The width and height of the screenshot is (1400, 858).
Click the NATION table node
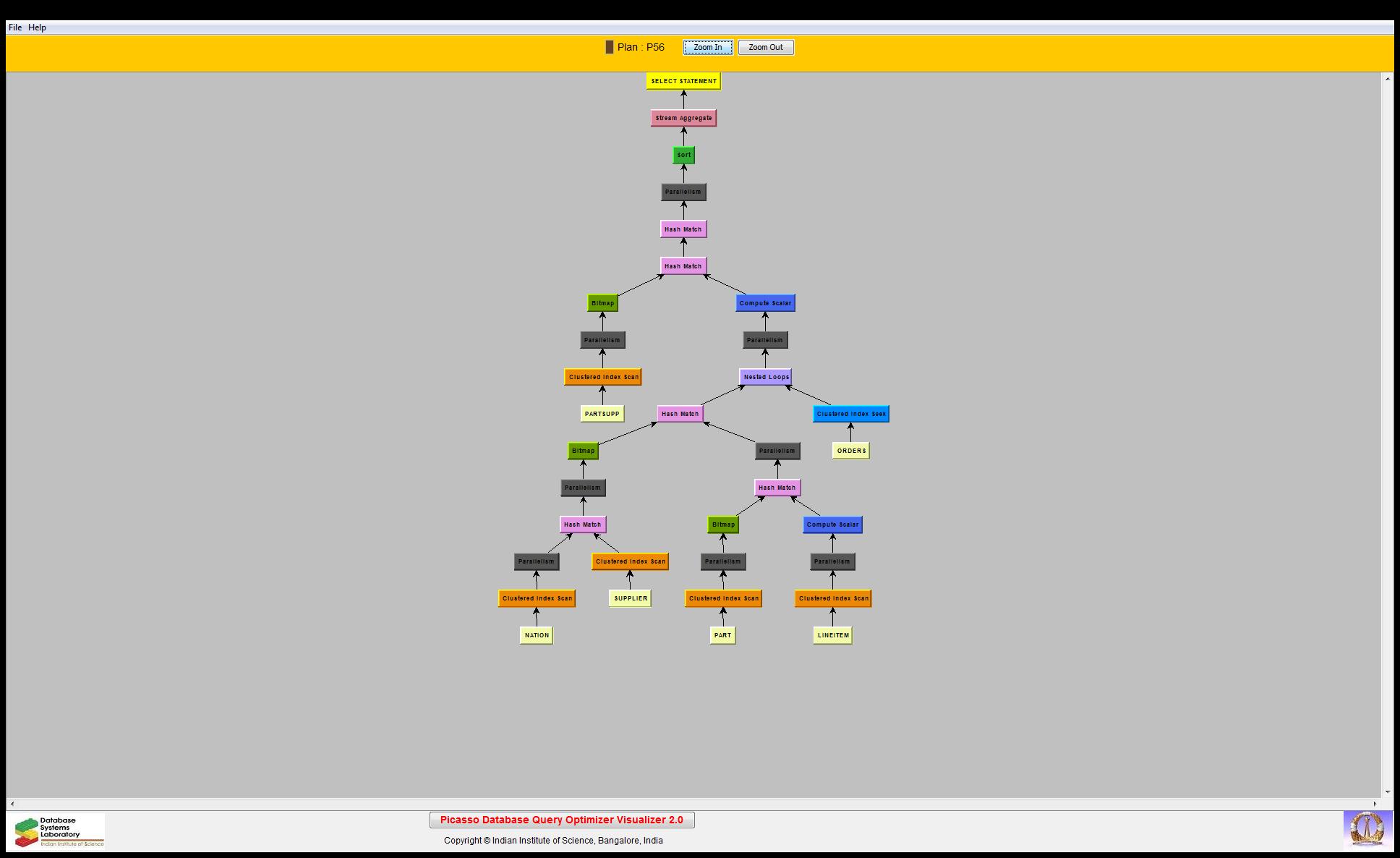click(x=536, y=635)
